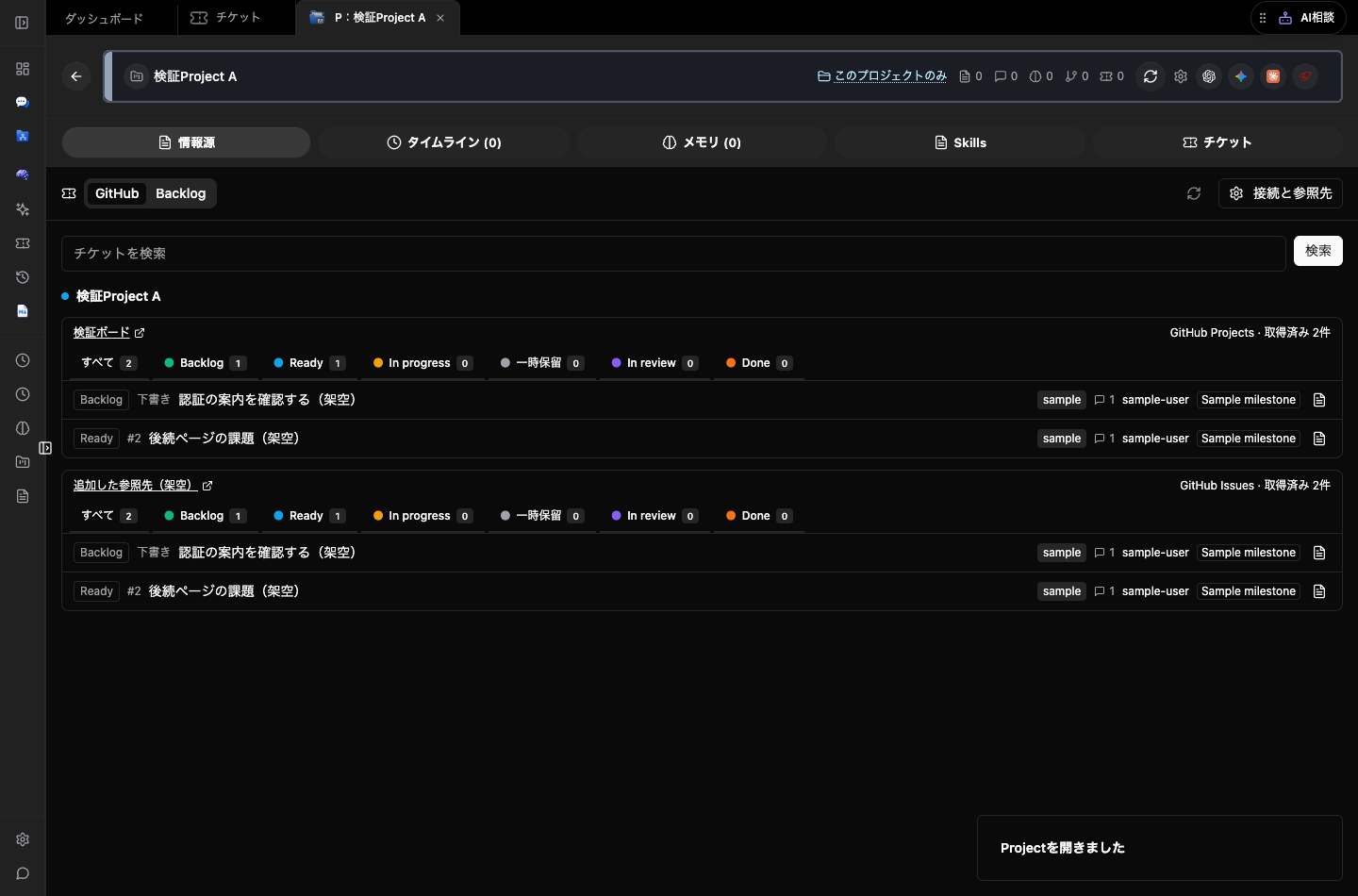Click the settings gear at sidebar bottom
The height and width of the screenshot is (896, 1358).
point(23,839)
